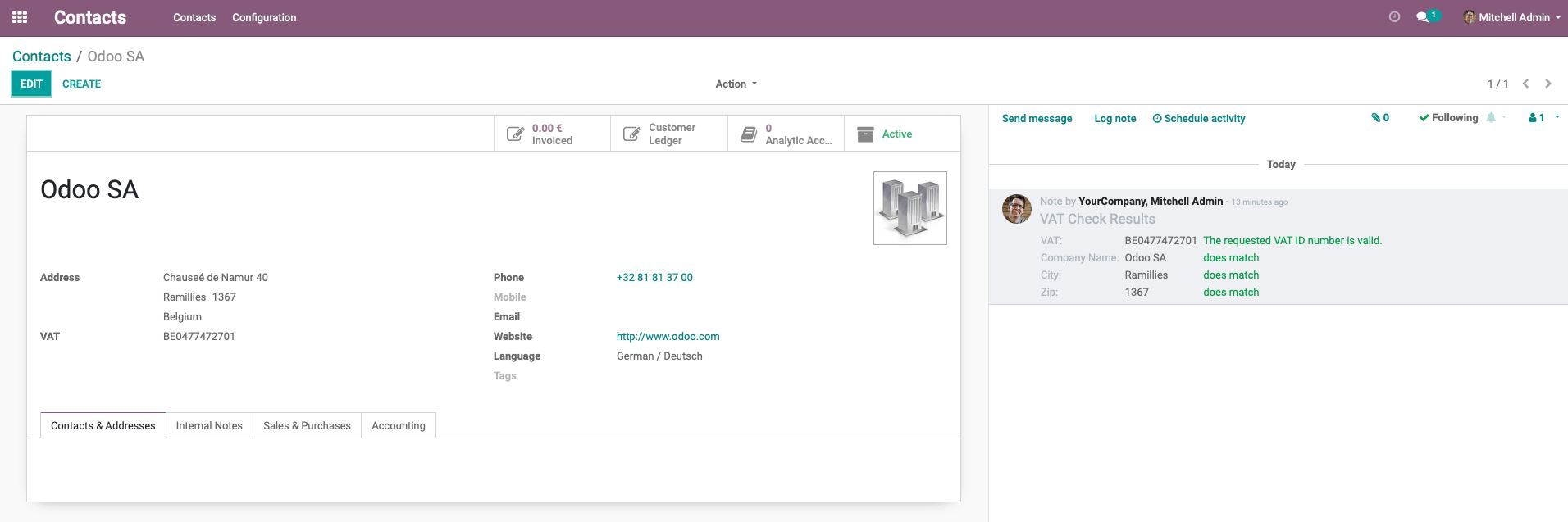Click 'The requested VAT ID number is valid.' text
The height and width of the screenshot is (522, 1568).
pyautogui.click(x=1292, y=241)
